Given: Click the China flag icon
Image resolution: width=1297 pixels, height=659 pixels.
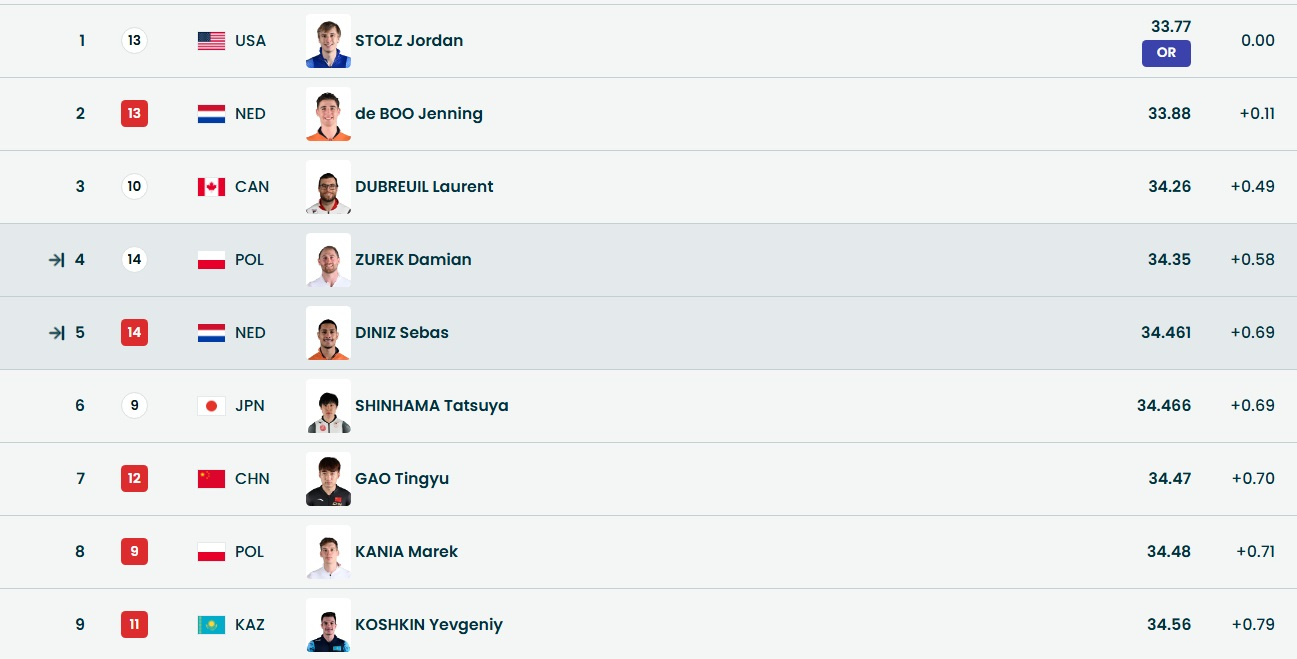Looking at the screenshot, I should click(x=211, y=479).
